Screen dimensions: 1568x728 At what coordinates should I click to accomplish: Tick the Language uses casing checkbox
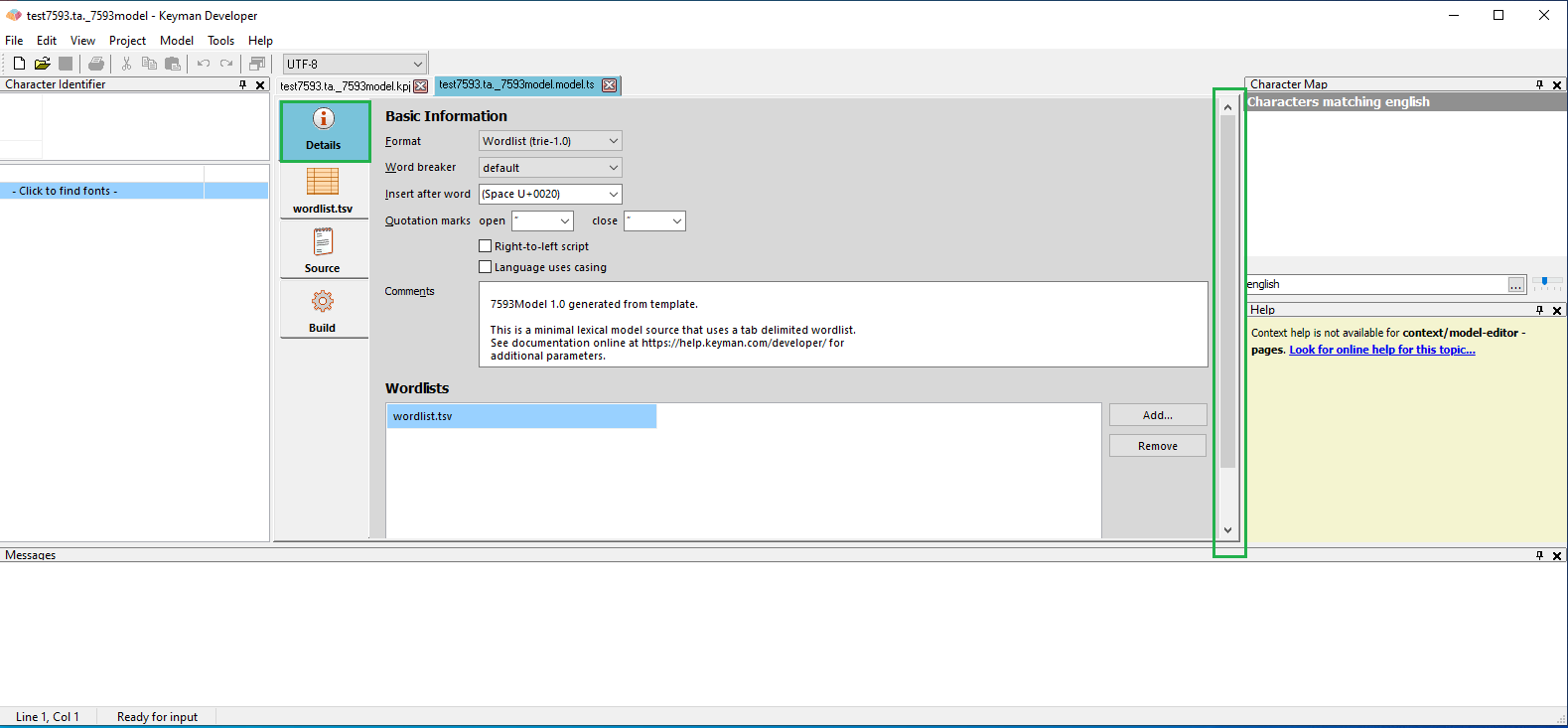(486, 267)
